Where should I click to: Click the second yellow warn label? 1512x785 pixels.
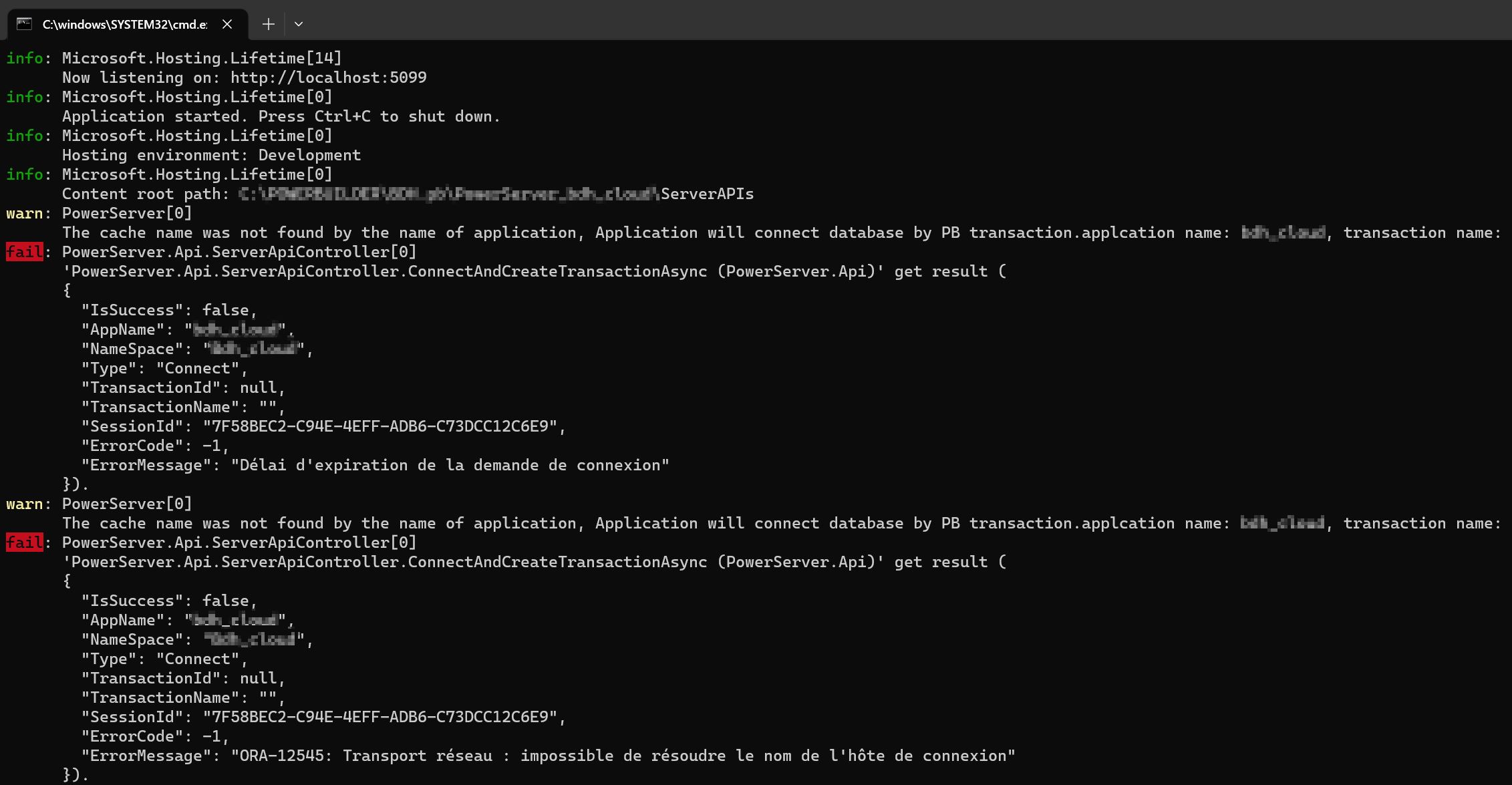pos(25,504)
